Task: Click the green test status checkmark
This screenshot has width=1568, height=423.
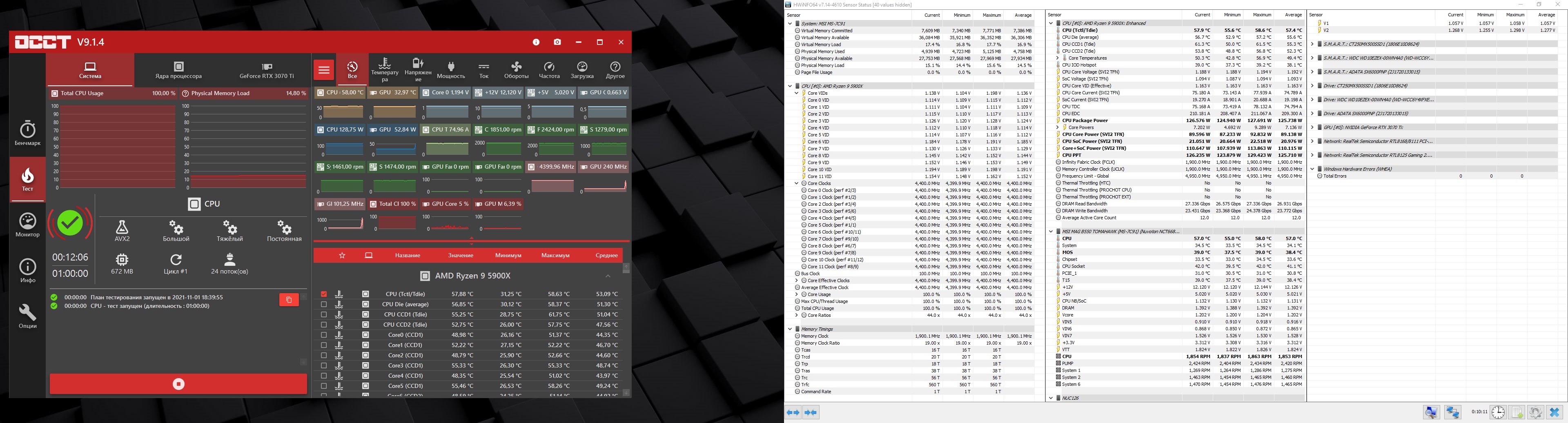Action: 70,223
